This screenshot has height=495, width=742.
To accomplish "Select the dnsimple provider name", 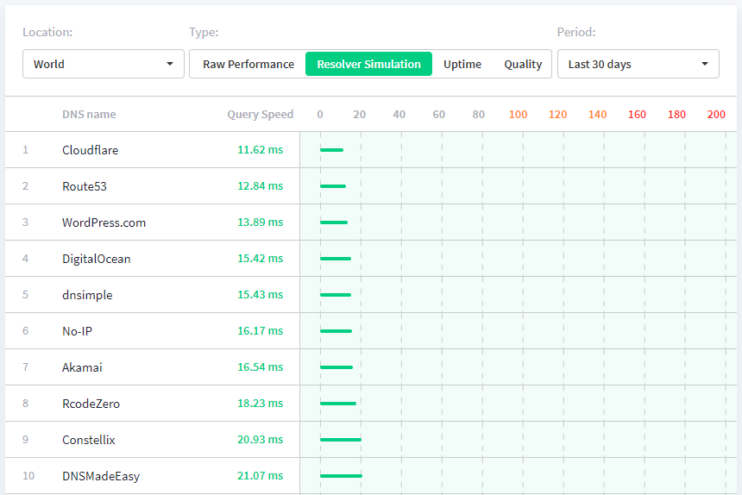I will point(88,295).
